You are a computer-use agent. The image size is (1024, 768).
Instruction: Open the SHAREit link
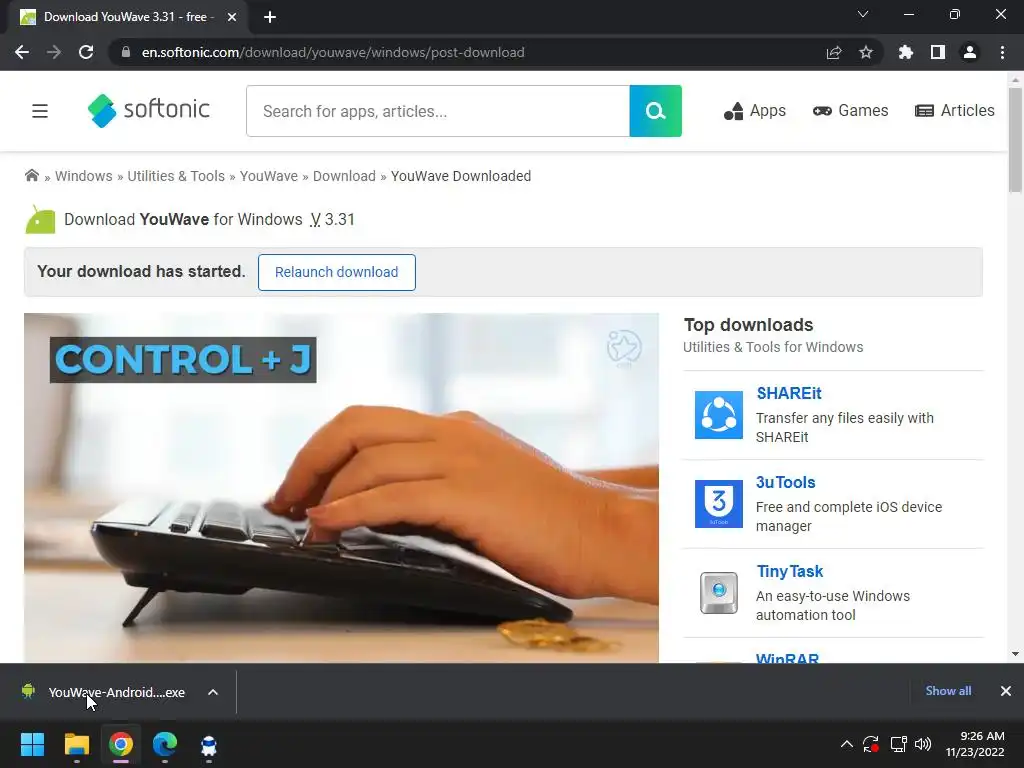click(789, 393)
